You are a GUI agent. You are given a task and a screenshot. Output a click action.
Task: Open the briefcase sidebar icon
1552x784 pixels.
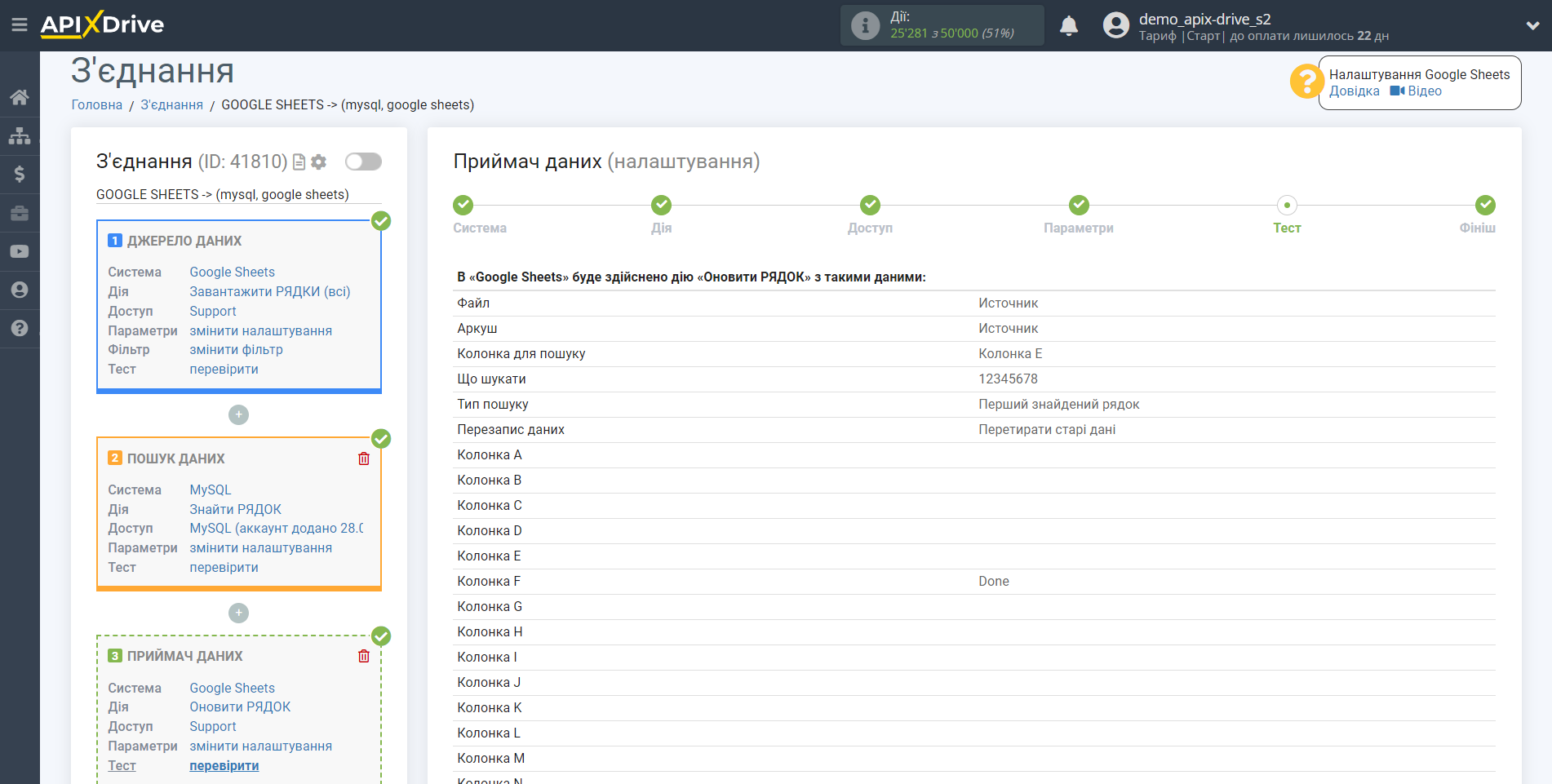(20, 213)
